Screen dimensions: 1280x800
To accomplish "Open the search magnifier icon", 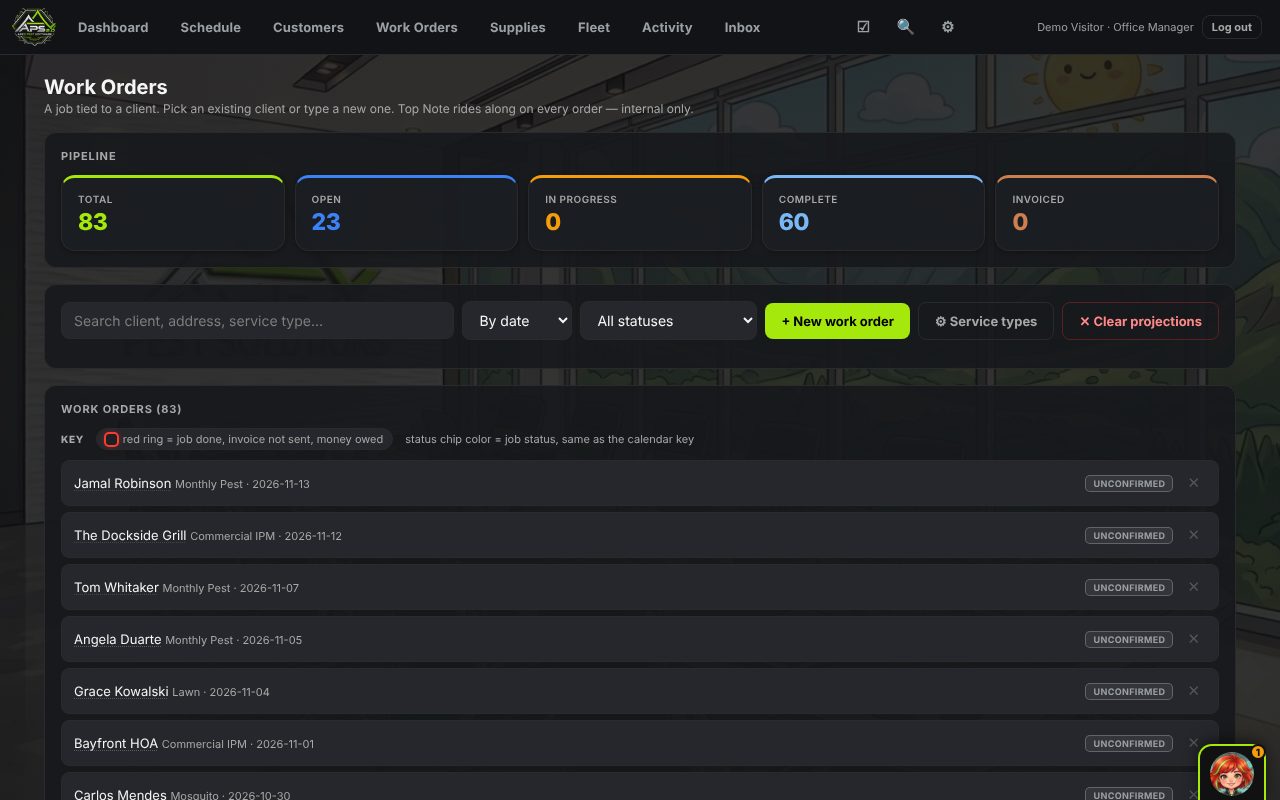I will point(905,27).
